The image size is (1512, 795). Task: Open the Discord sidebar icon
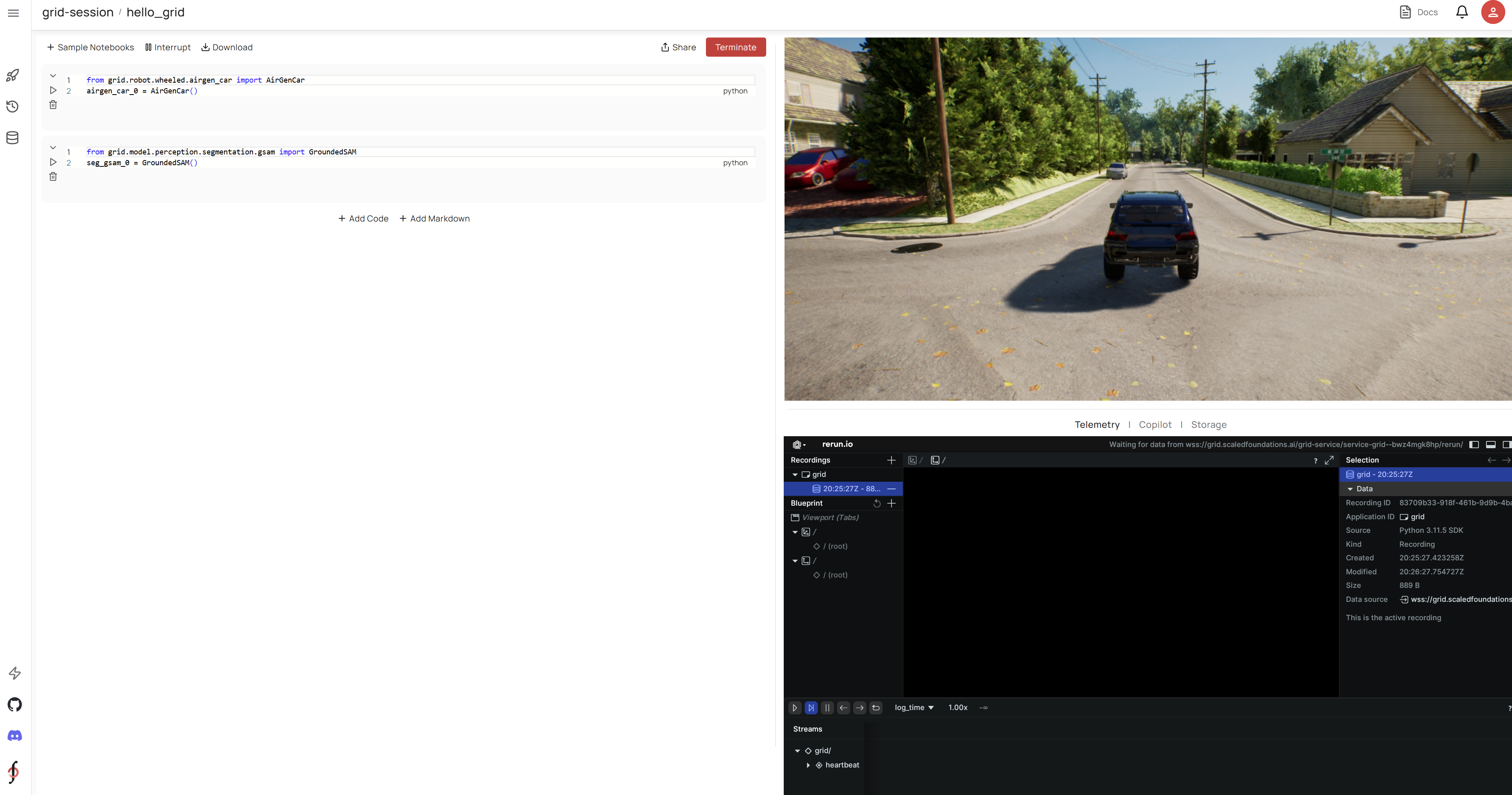click(x=15, y=736)
